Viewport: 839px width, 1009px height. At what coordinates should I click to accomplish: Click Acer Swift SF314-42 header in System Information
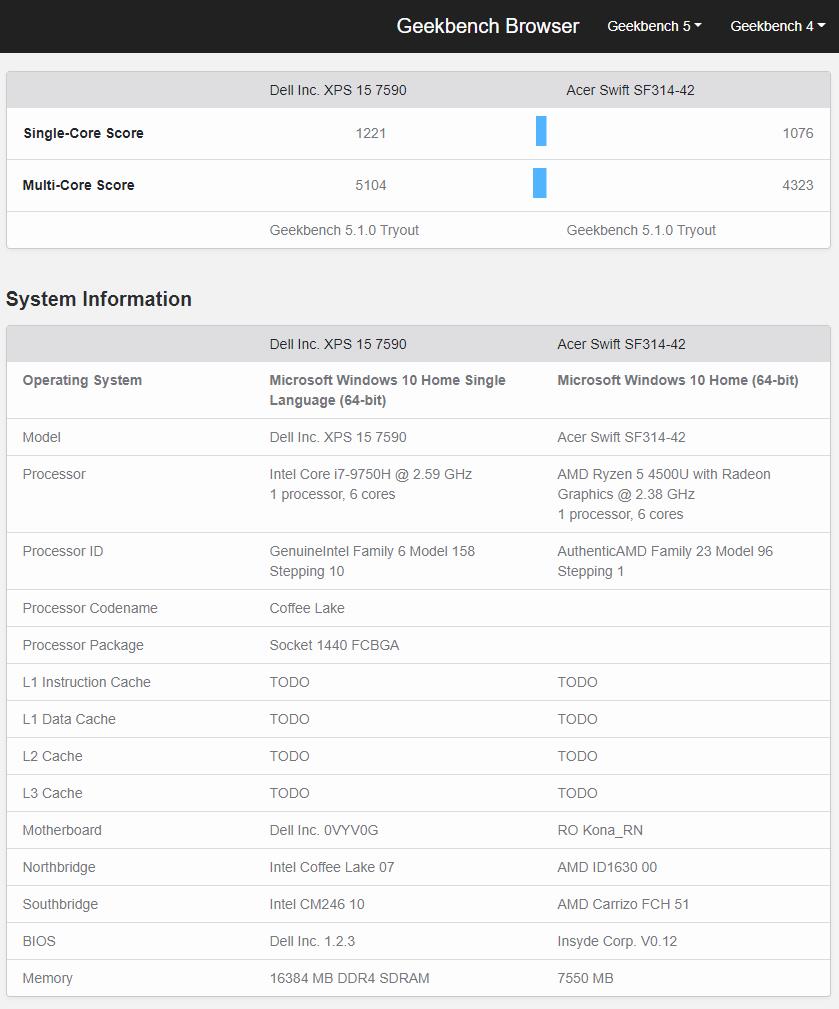pos(622,344)
